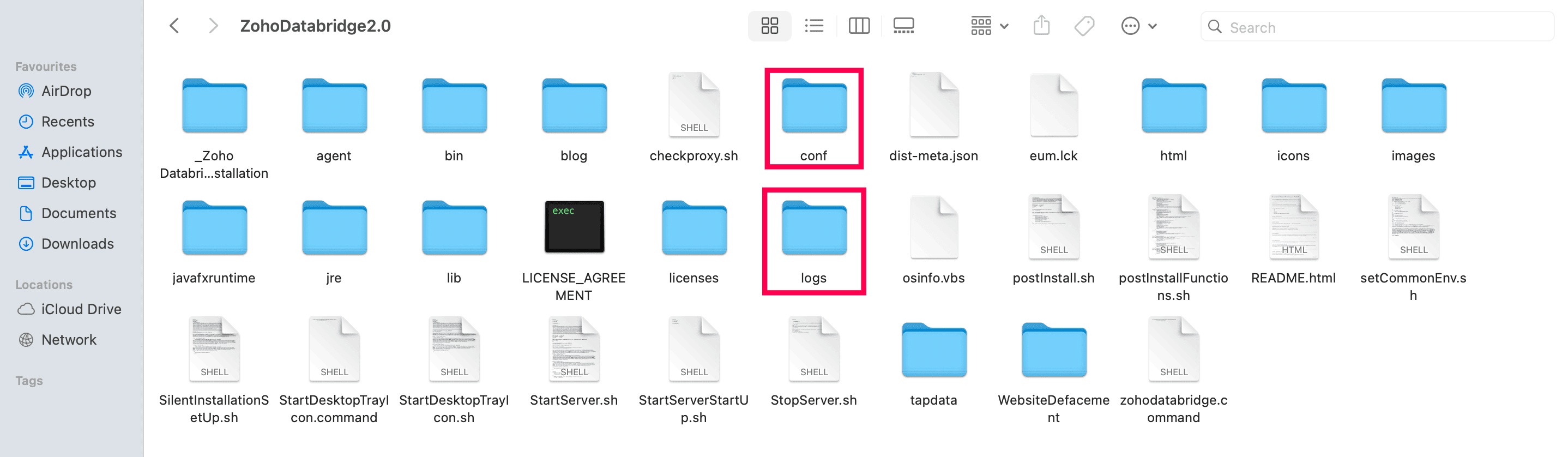Select the tapdata folder
This screenshot has height=457, width=1568.
[x=934, y=350]
